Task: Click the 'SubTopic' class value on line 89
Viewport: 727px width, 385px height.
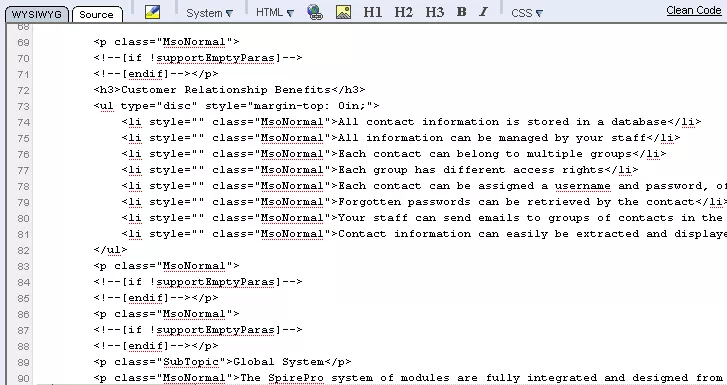Action: click(x=190, y=362)
